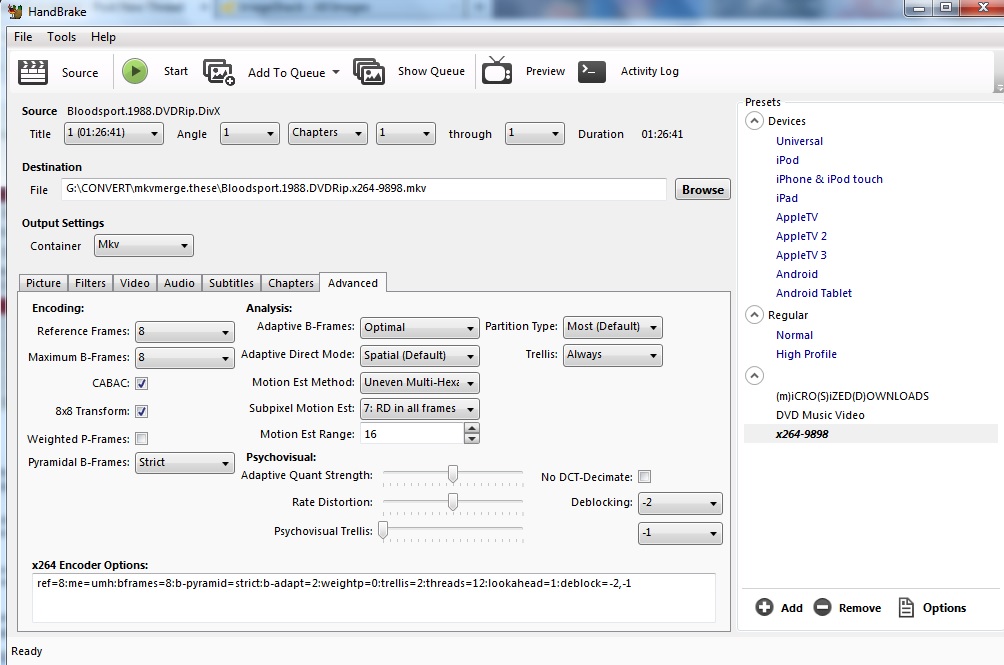Image resolution: width=1004 pixels, height=665 pixels.
Task: Switch to the Video tab
Action: click(135, 283)
